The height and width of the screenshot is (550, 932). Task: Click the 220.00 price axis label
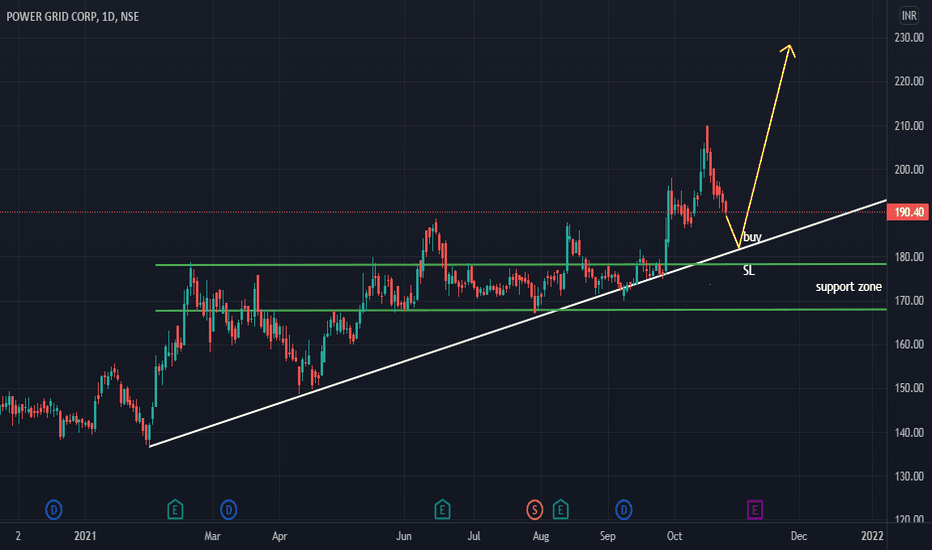coord(909,81)
